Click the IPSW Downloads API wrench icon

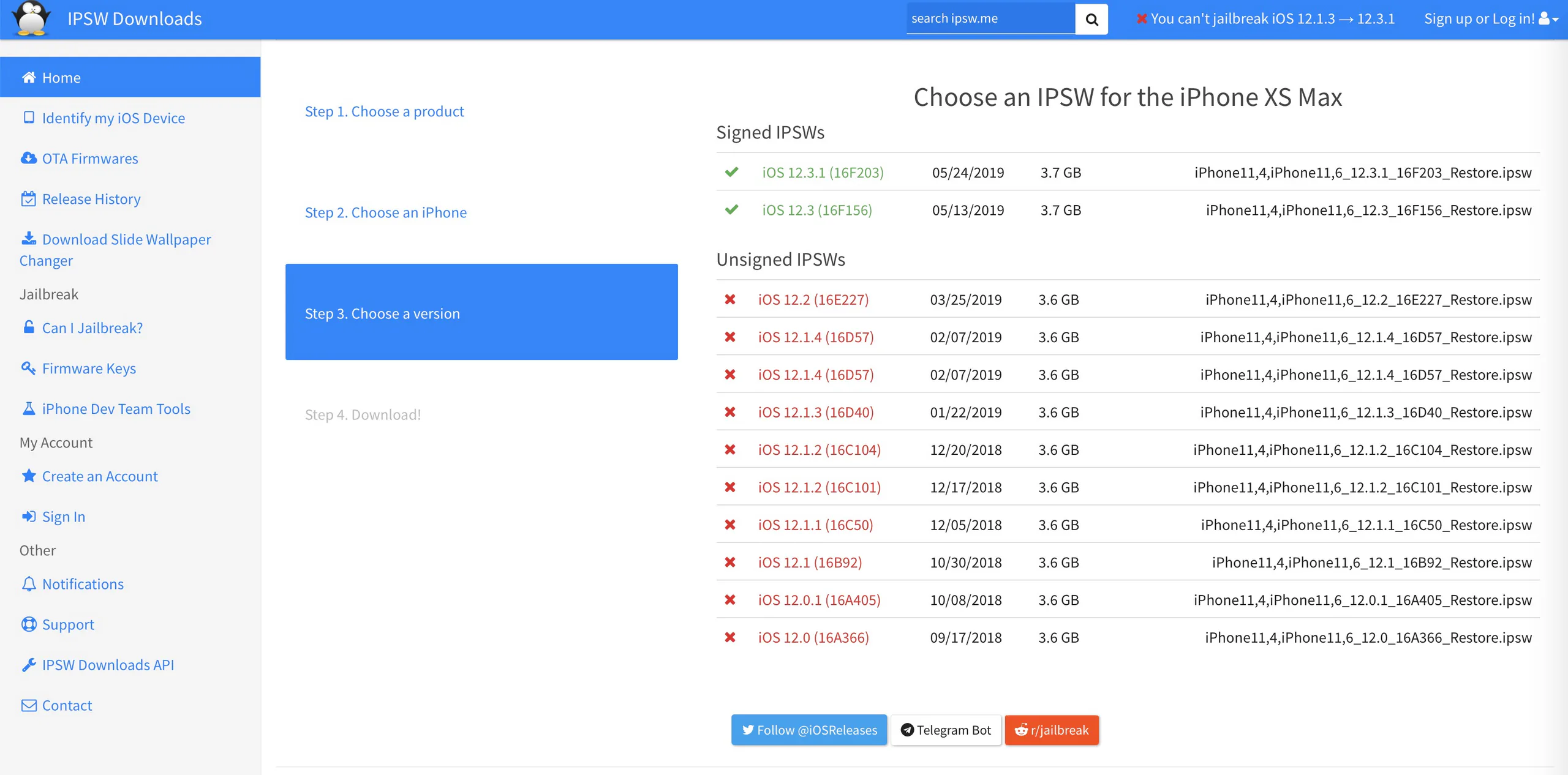pos(29,664)
